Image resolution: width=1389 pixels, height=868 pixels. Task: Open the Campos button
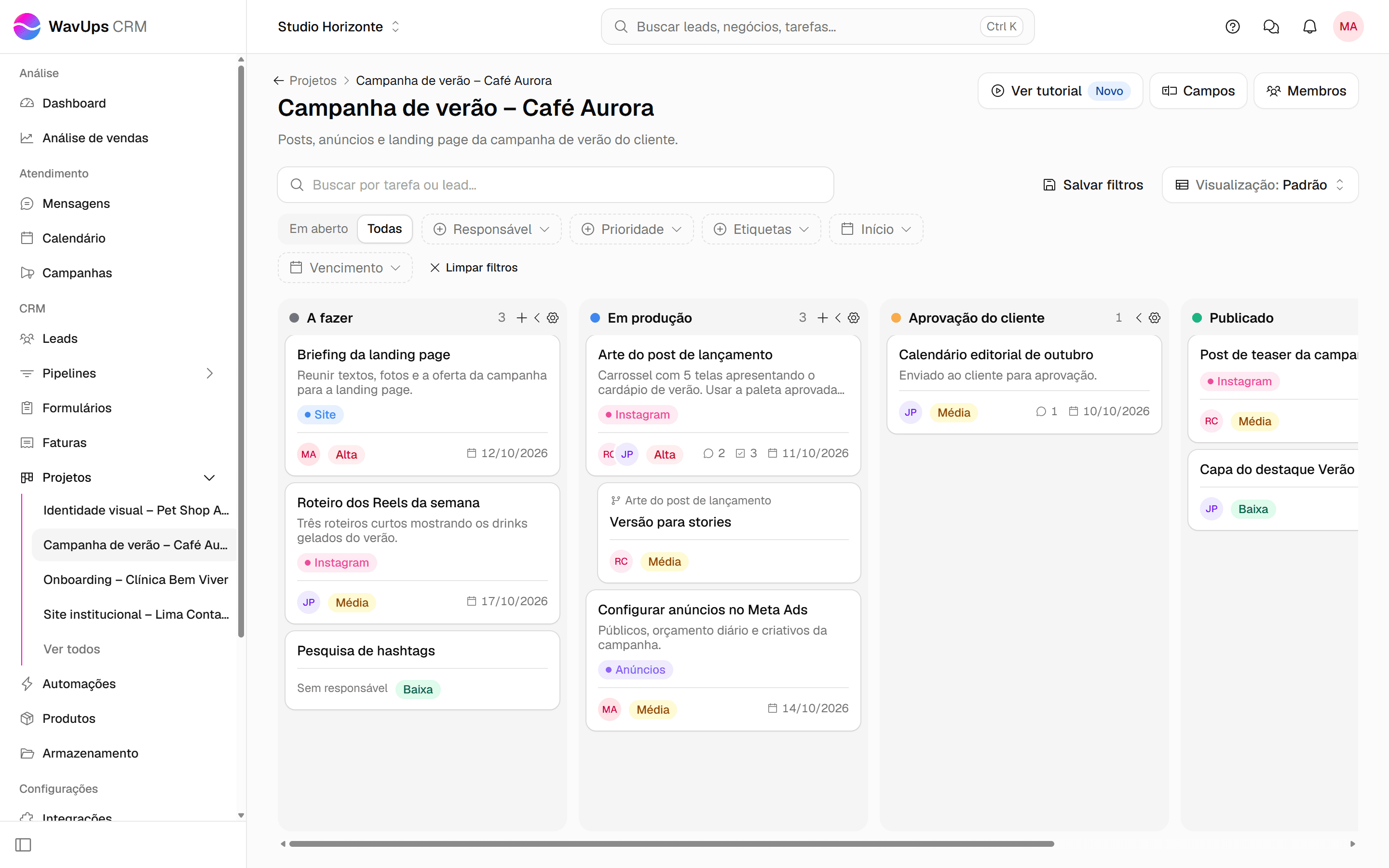coord(1198,91)
